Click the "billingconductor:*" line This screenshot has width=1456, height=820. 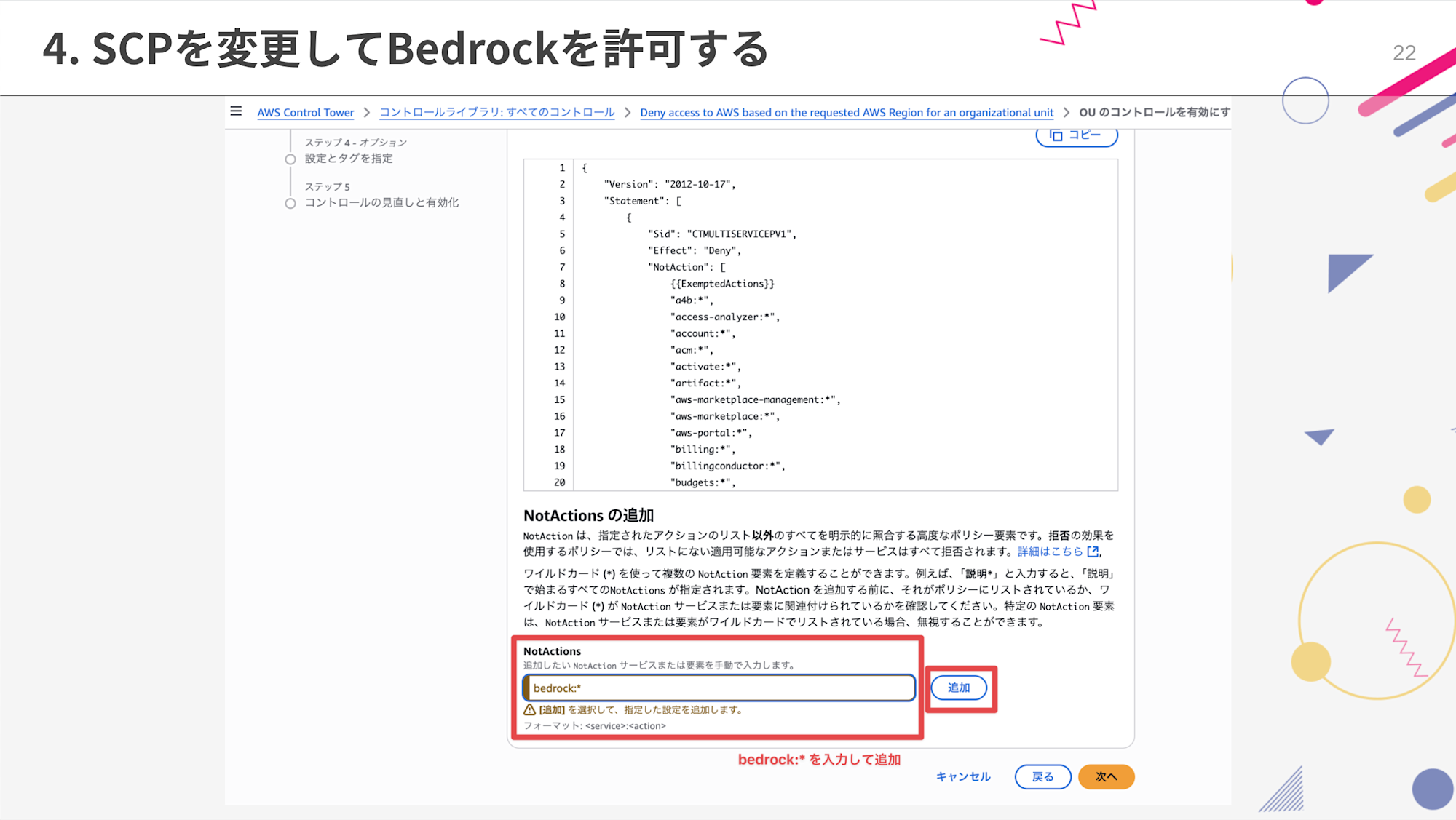pyautogui.click(x=728, y=466)
